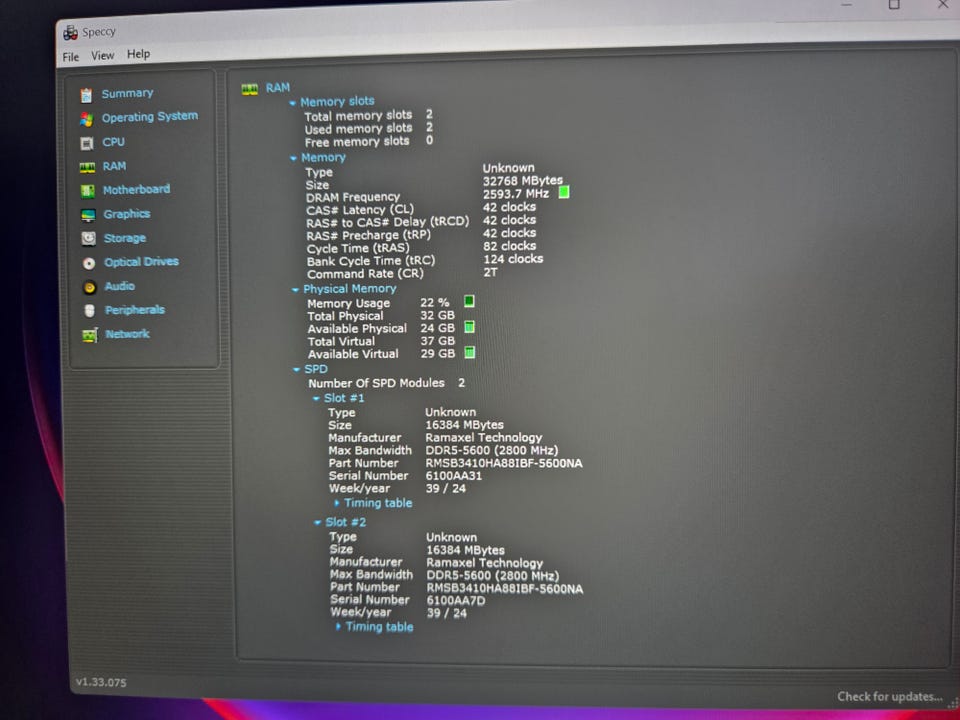Click the Summary clipboard icon in sidebar
This screenshot has width=960, height=720.
tap(86, 95)
